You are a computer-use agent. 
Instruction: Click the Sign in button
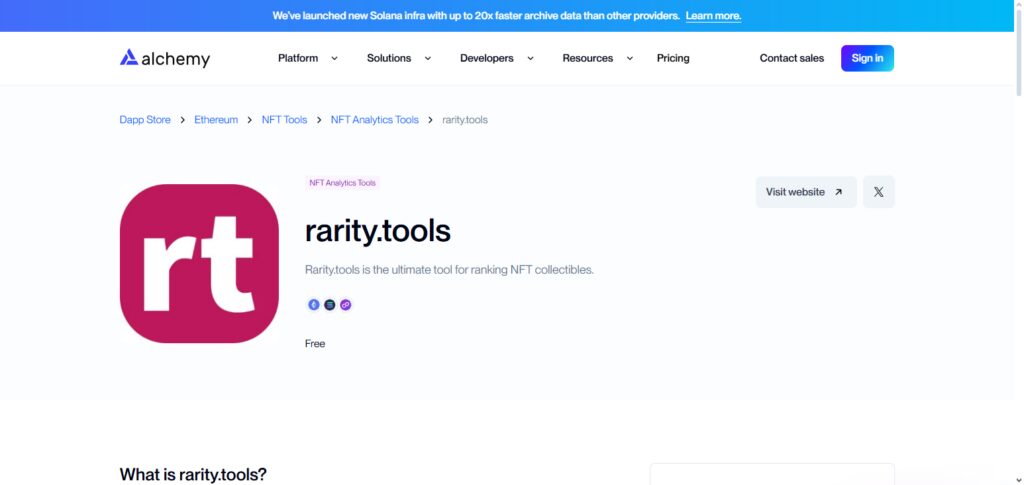pos(867,58)
